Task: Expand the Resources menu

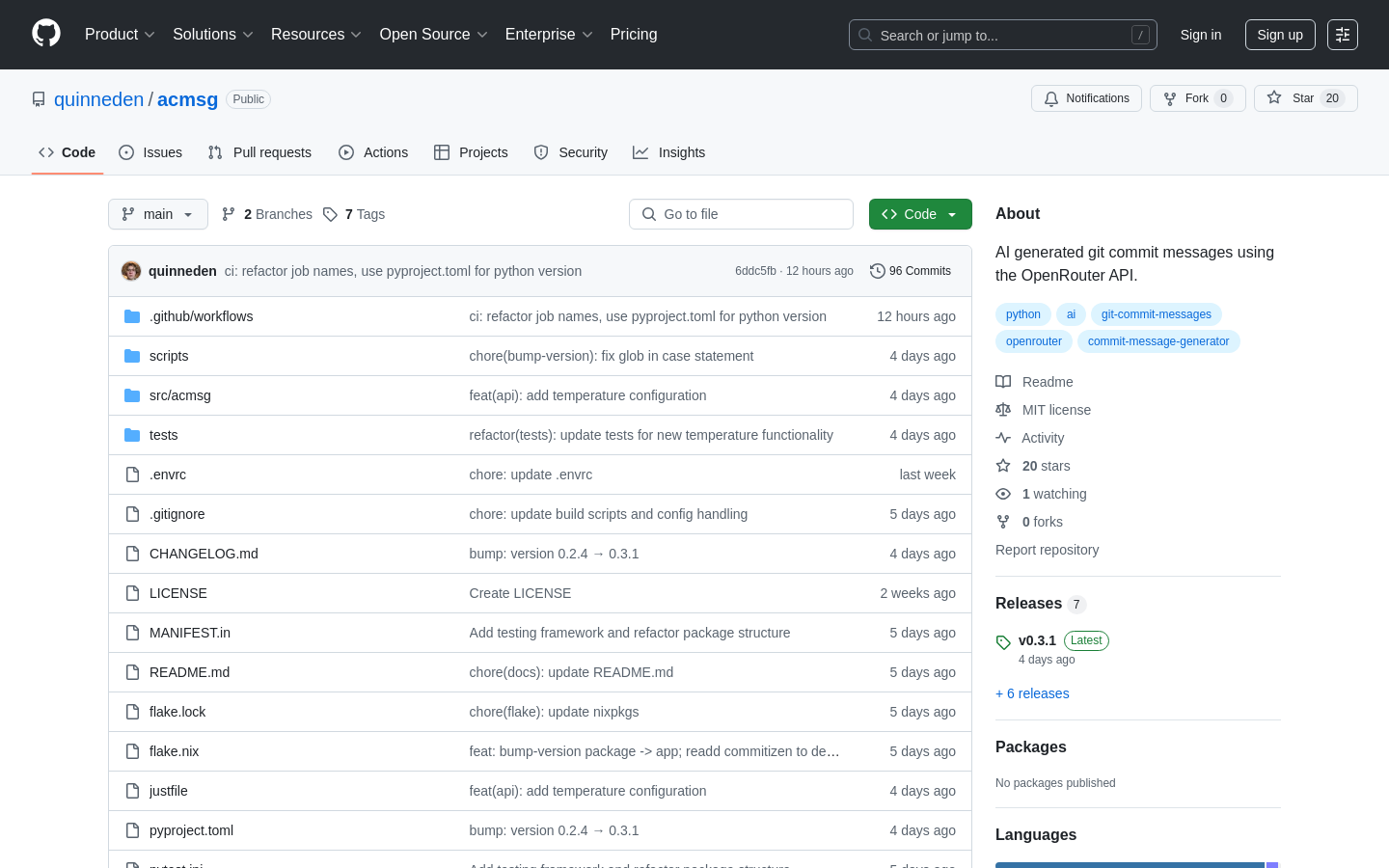Action: coord(316,35)
